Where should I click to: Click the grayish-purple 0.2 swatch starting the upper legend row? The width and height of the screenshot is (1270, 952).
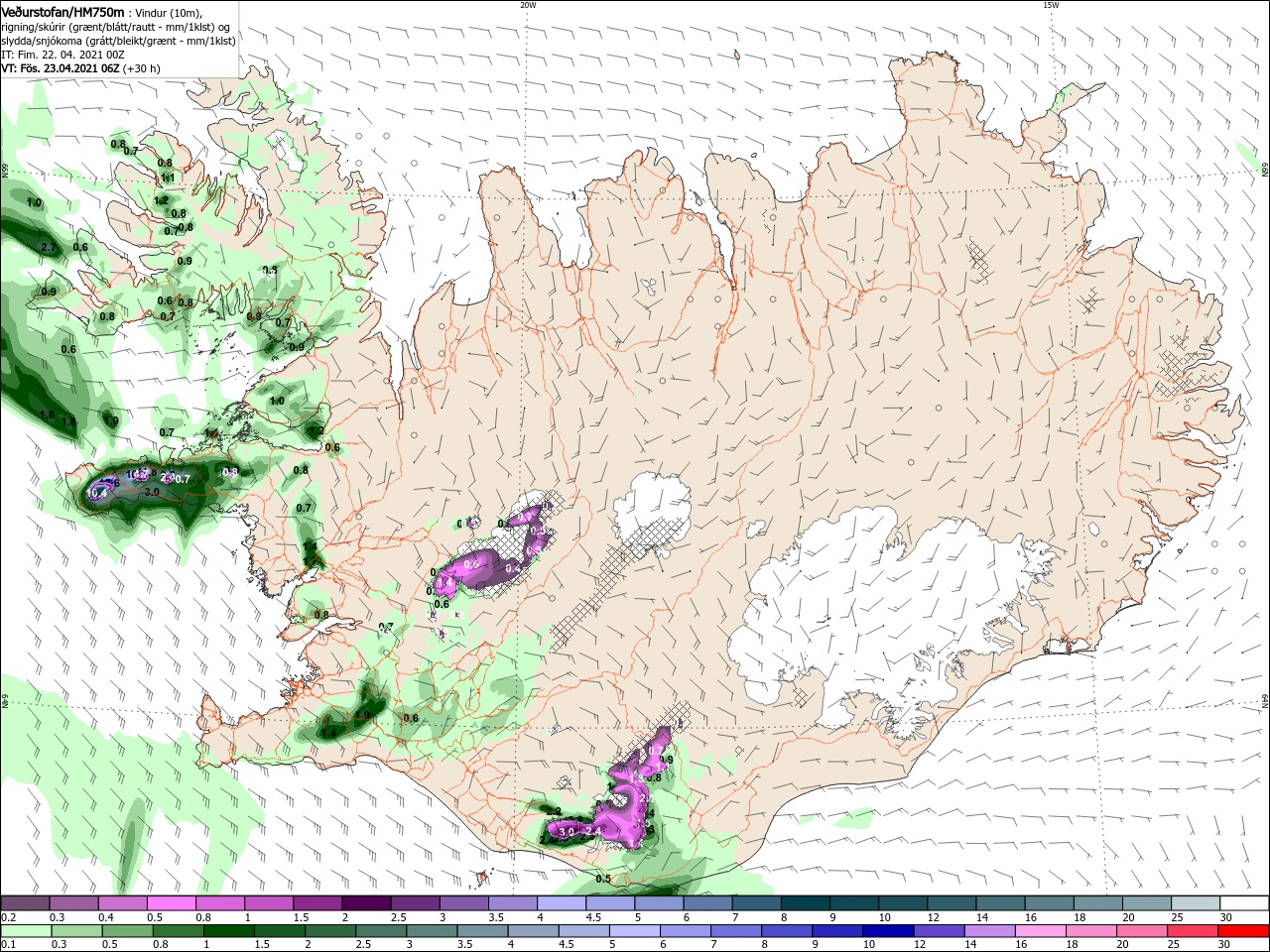tap(25, 904)
